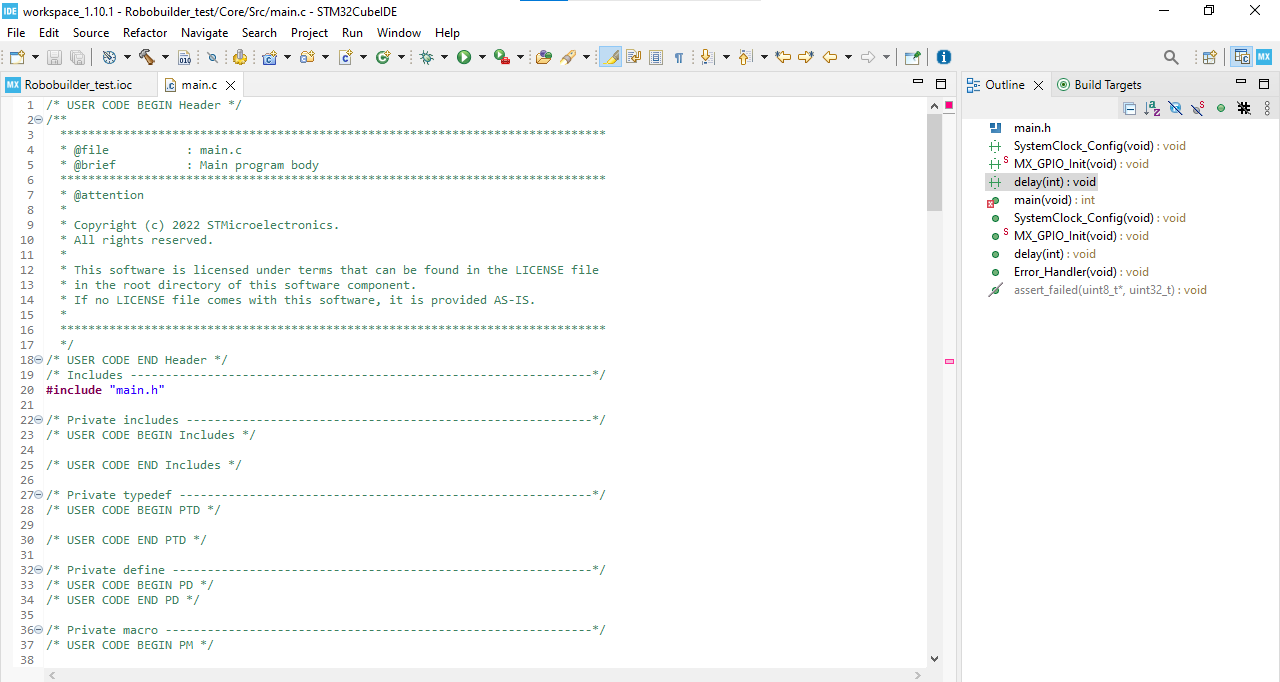Image resolution: width=1280 pixels, height=682 pixels.
Task: Toggle Block Selection mode
Action: [656, 57]
